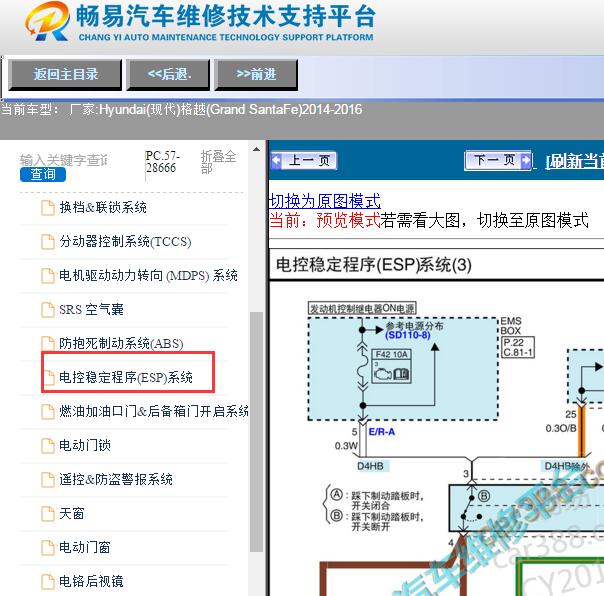The height and width of the screenshot is (596, 604).
Task: Click document icon beside 电铬后视镜
Action: [x=48, y=581]
